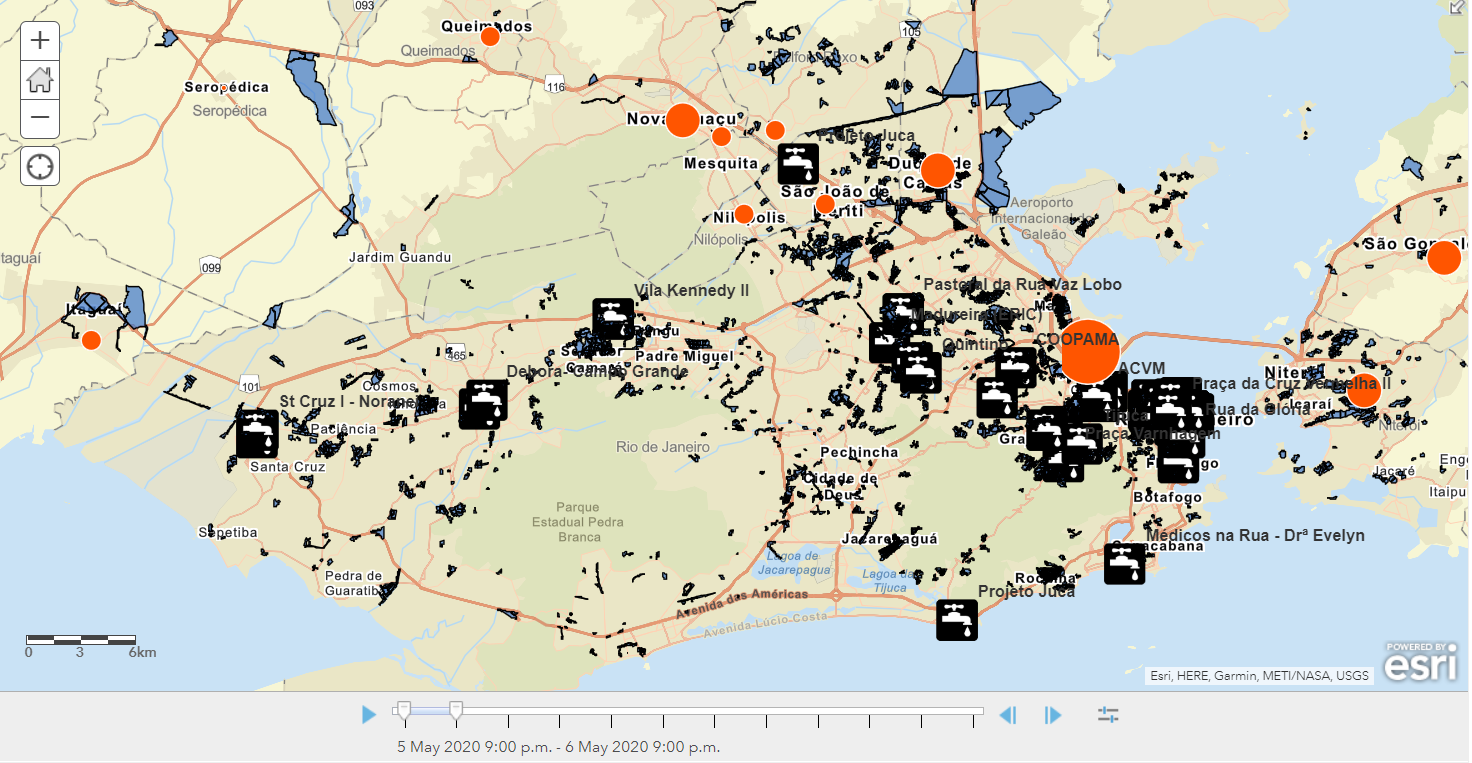Play the time slider animation
1472x763 pixels.
[x=369, y=715]
